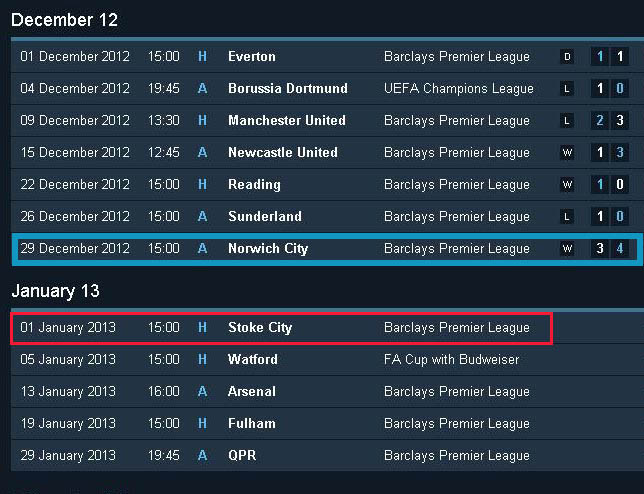Click the W result badge for Newcastle United
644x494 pixels.
[567, 153]
